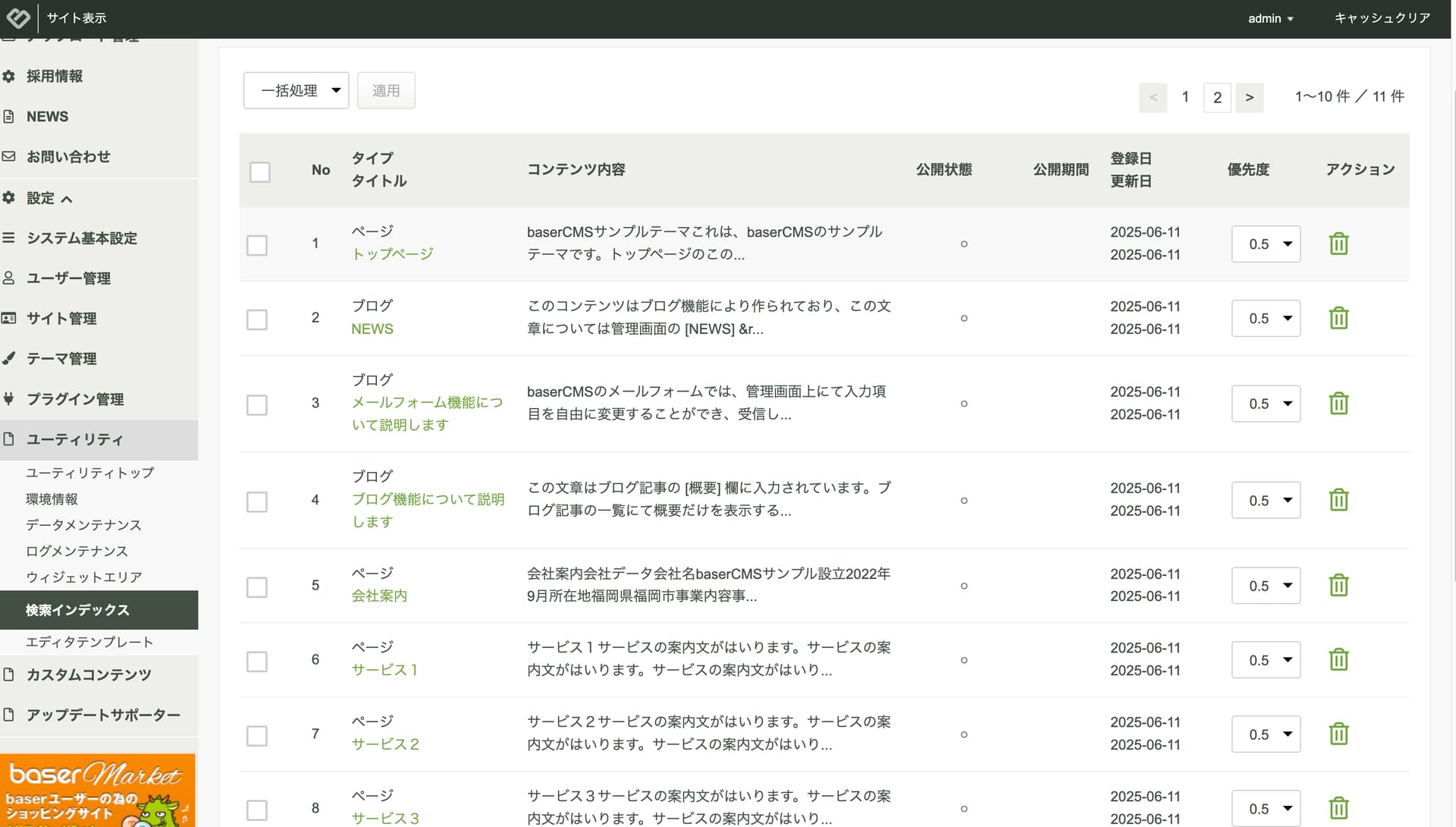Open priority dropdown for row 2 NEWS

pyautogui.click(x=1266, y=318)
